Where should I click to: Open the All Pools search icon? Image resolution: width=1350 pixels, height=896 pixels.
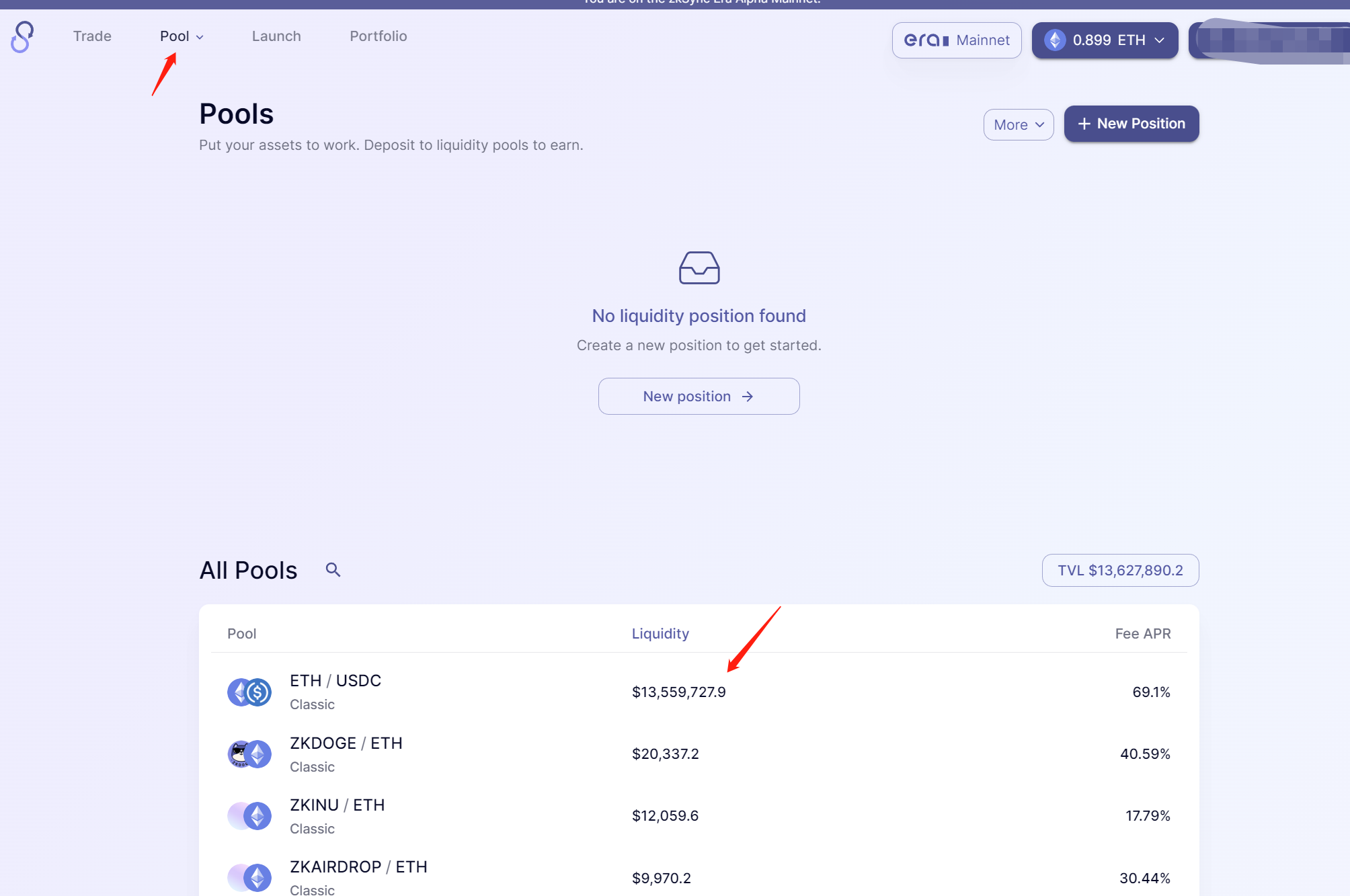[x=333, y=570]
